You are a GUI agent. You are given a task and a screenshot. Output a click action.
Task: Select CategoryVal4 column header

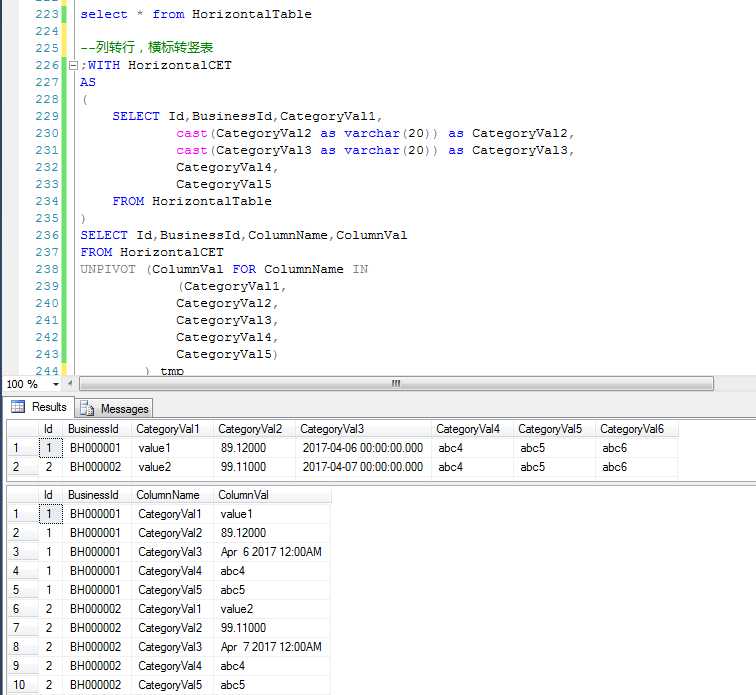point(472,429)
